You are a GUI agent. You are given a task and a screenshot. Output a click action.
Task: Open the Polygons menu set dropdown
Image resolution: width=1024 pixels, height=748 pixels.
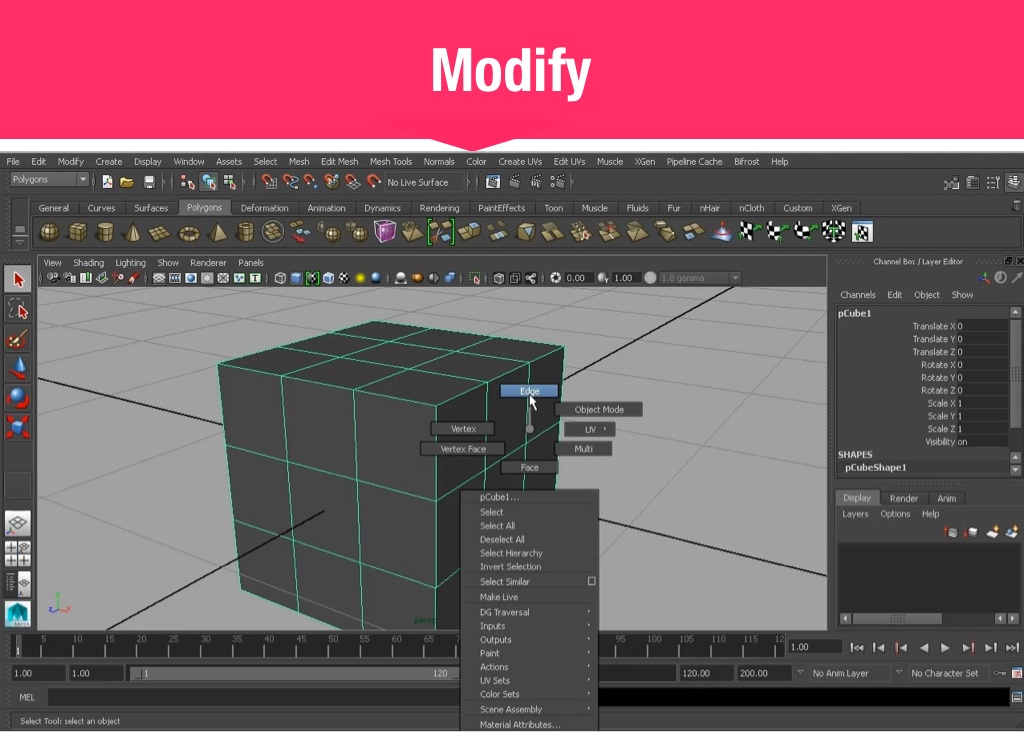[50, 180]
